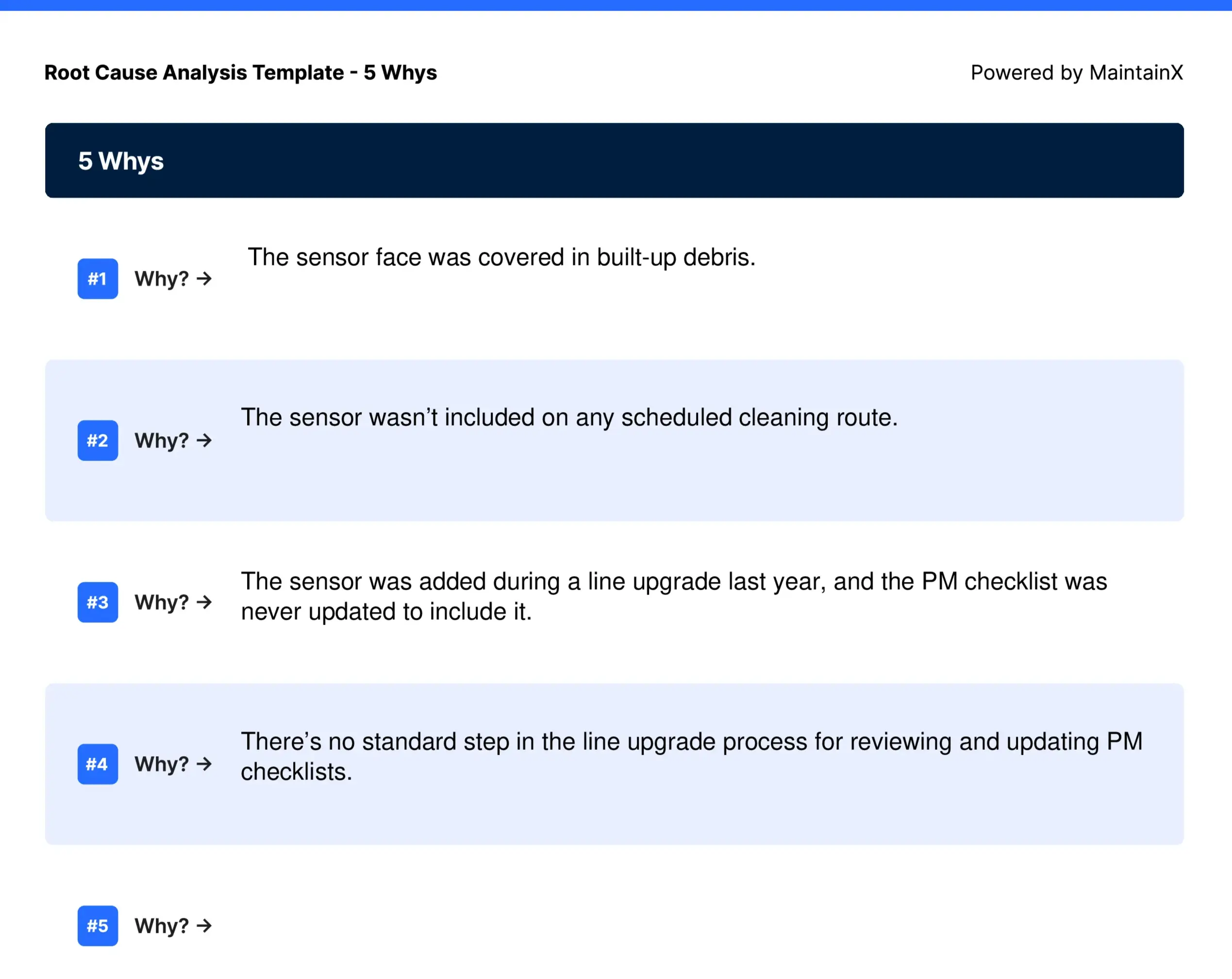Click the answer about scheduled cleaning route
This screenshot has width=1232, height=979.
tap(569, 418)
